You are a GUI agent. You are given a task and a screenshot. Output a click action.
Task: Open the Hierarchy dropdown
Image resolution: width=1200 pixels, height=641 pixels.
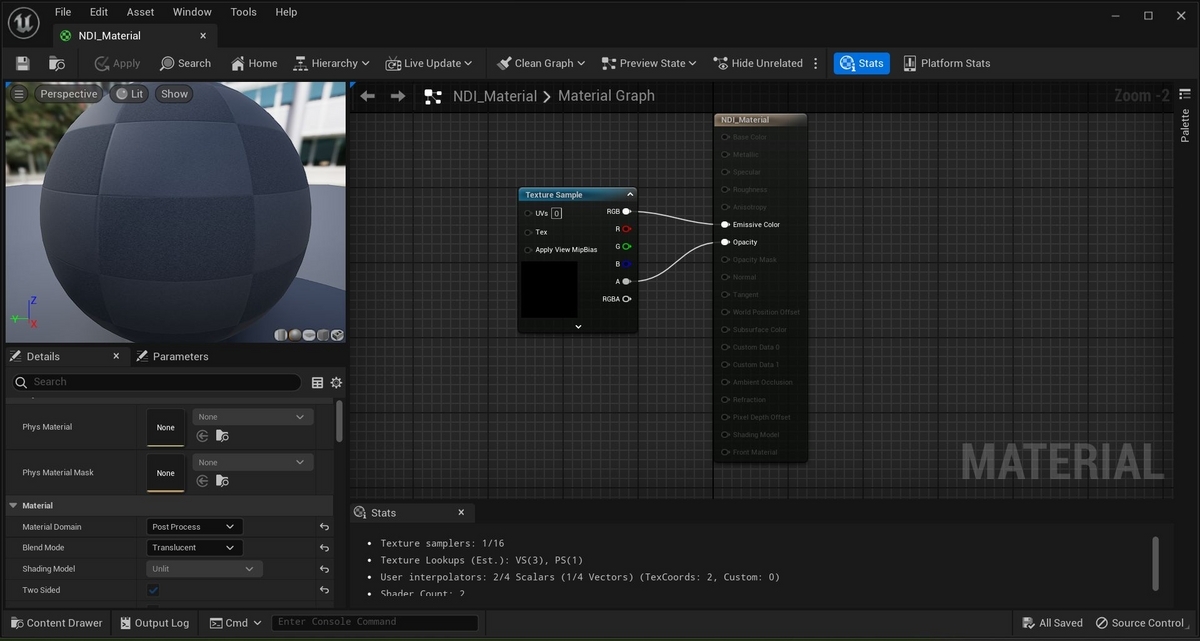(x=332, y=63)
